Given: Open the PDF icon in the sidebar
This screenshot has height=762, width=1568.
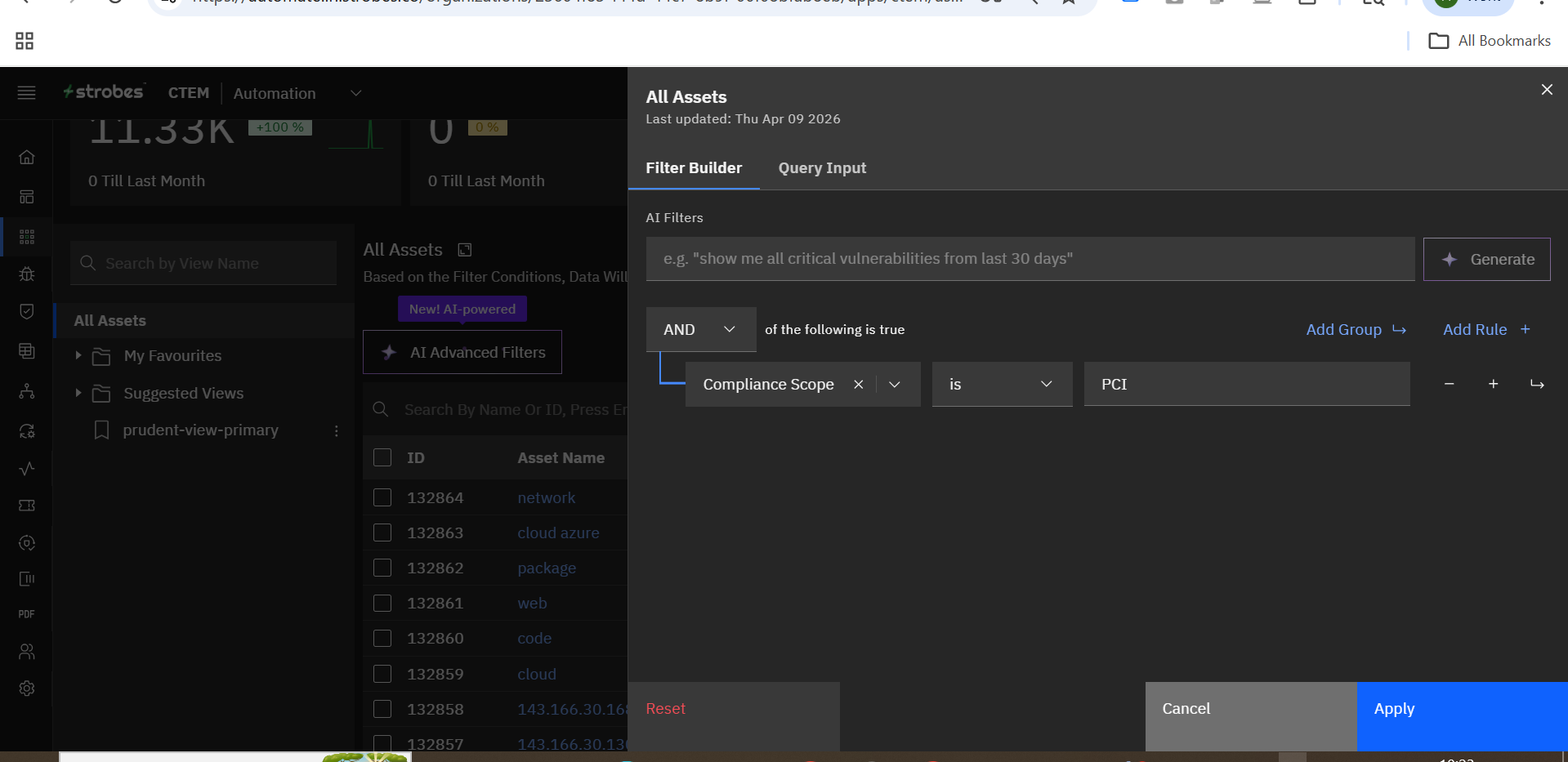Looking at the screenshot, I should point(27,614).
